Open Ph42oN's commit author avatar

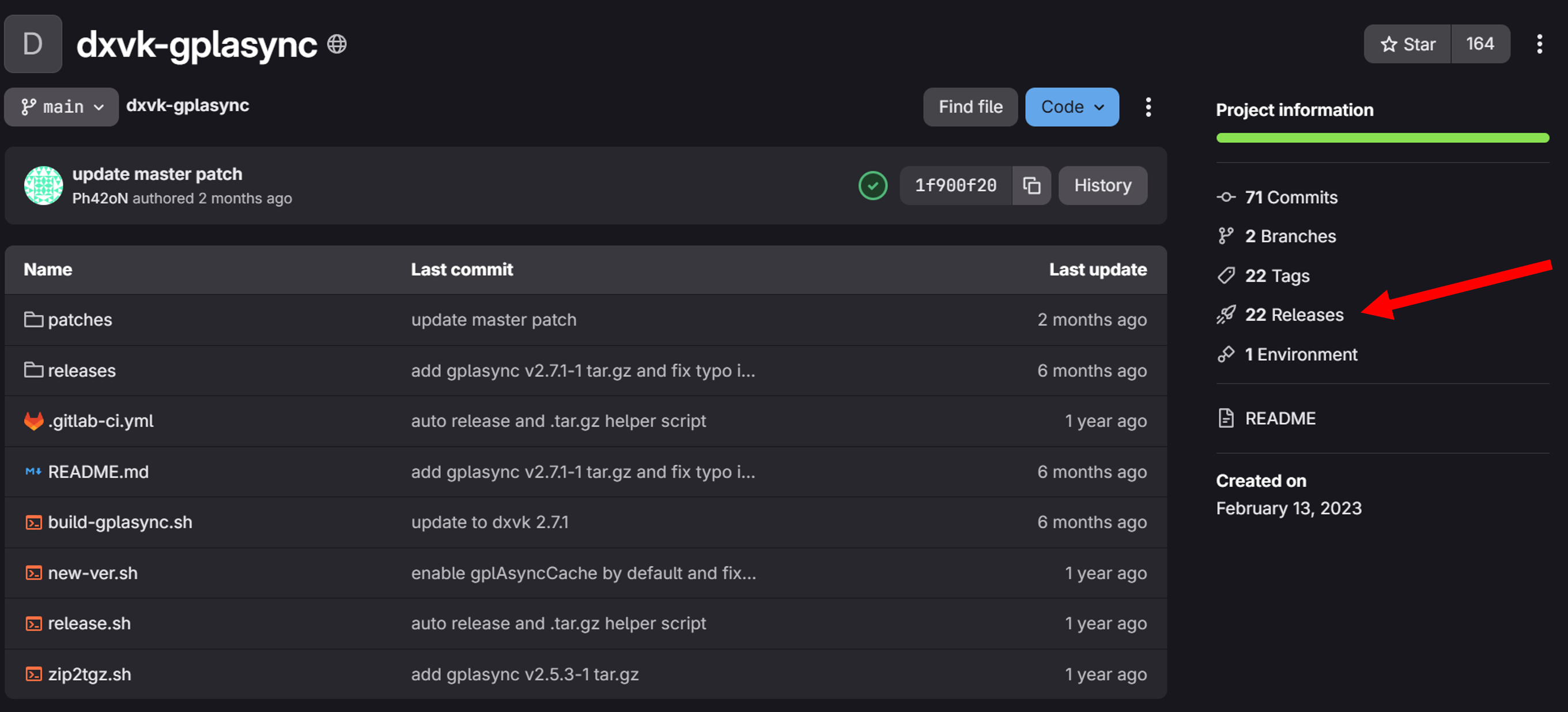point(43,185)
